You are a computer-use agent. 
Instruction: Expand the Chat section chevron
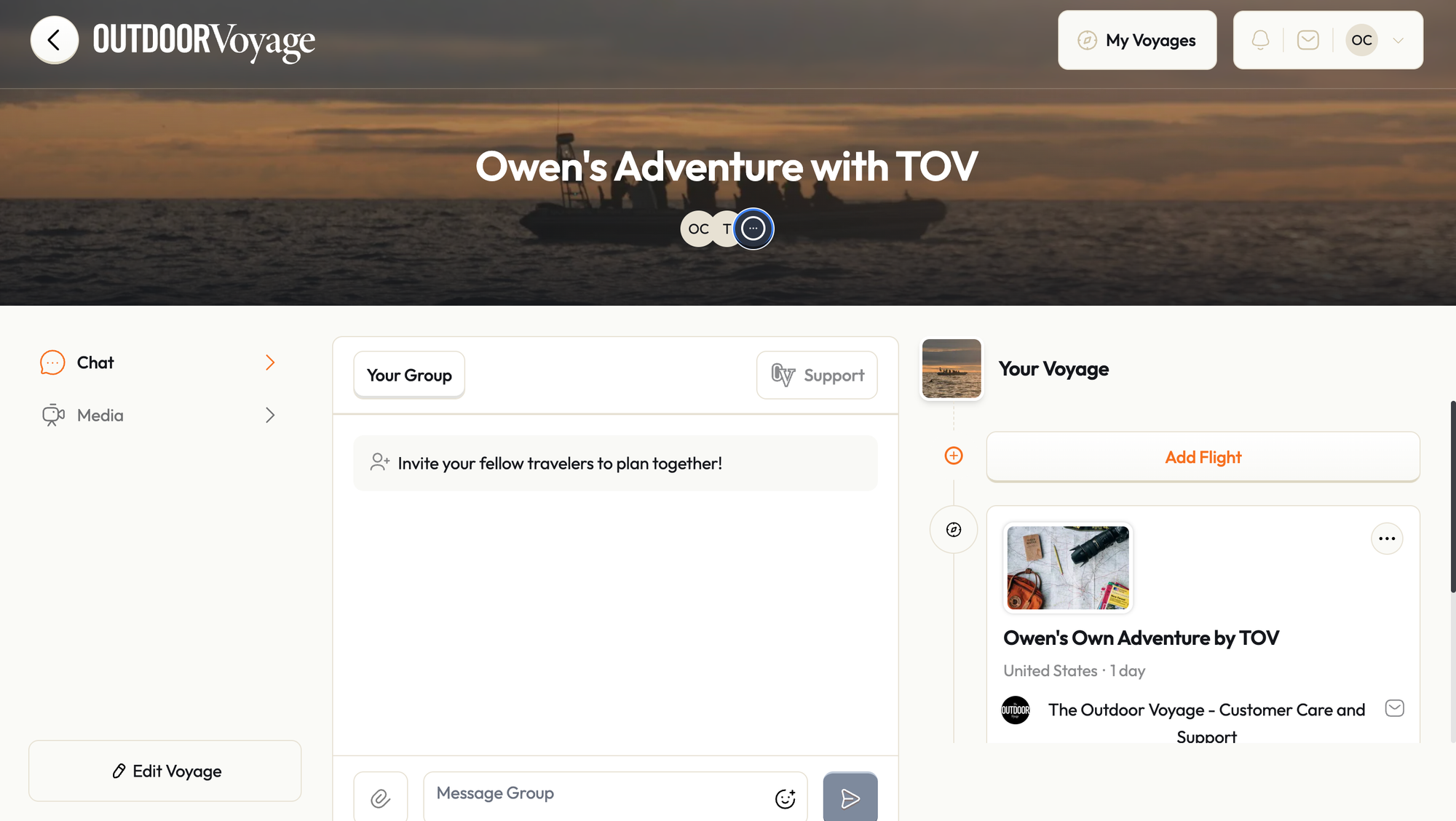point(270,362)
